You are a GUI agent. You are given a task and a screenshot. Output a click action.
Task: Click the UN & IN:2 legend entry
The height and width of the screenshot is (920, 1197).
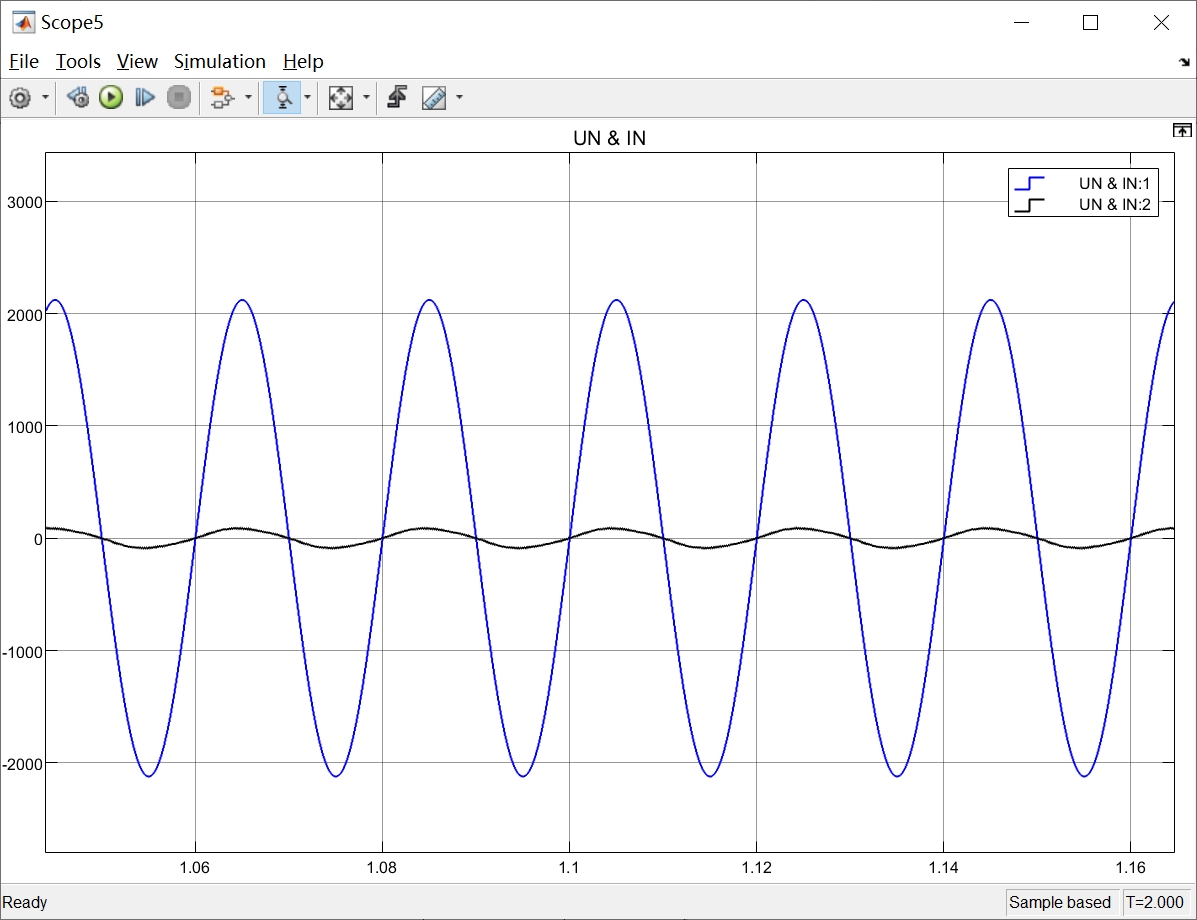tap(1114, 205)
